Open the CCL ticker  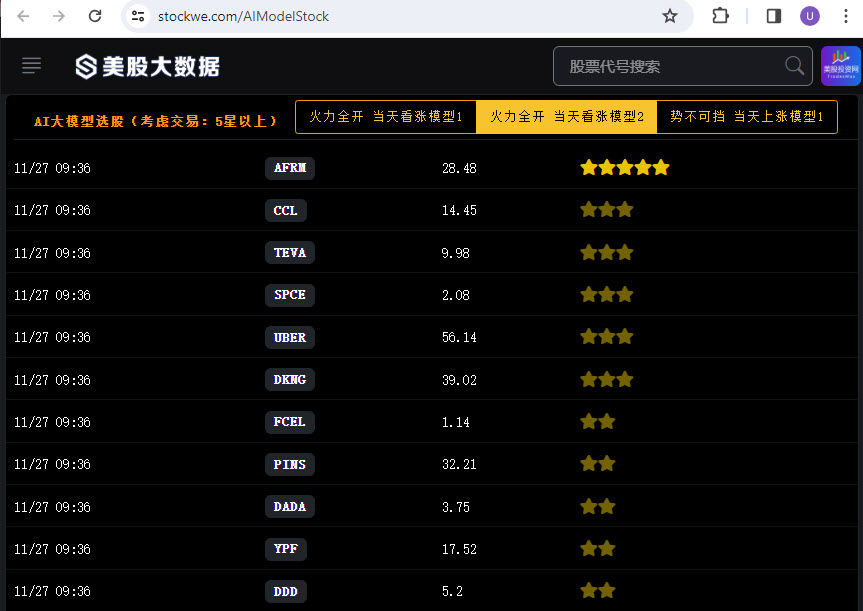pos(286,210)
